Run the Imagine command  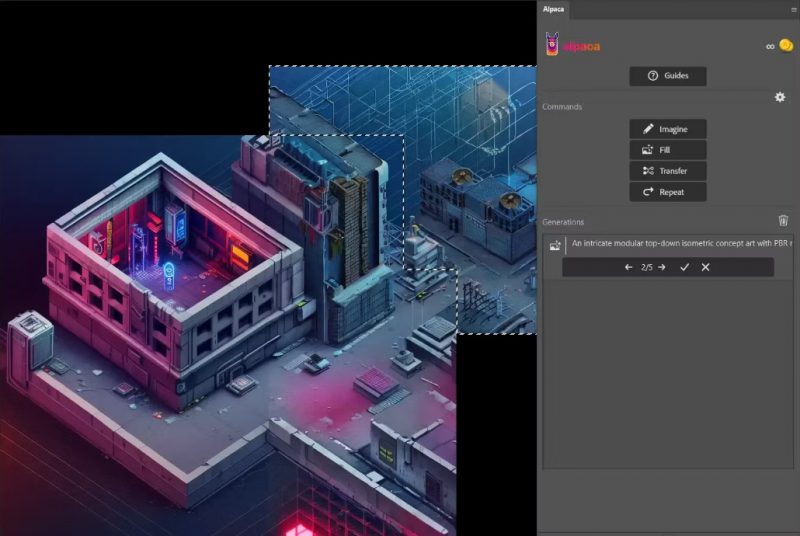pyautogui.click(x=668, y=129)
